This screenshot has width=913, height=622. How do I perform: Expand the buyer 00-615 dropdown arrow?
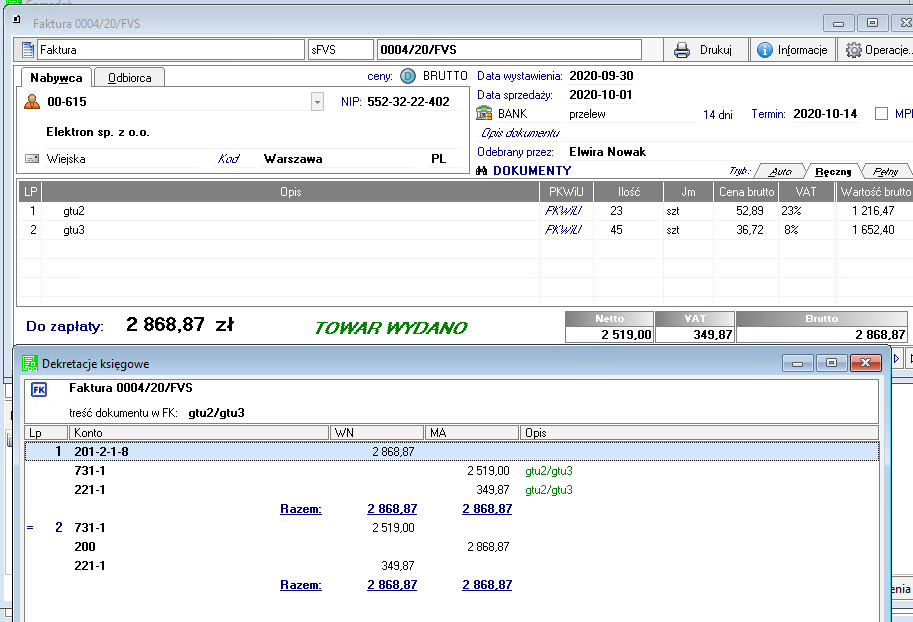317,102
